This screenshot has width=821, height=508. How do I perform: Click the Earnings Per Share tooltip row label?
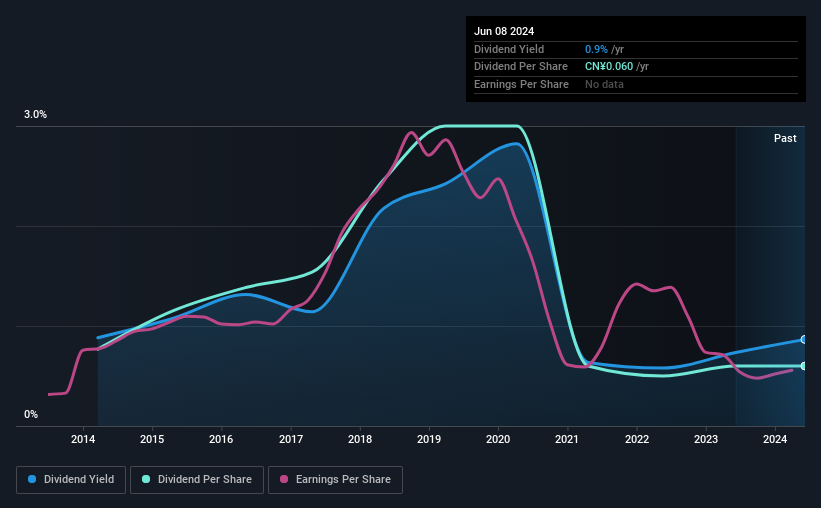(x=521, y=84)
